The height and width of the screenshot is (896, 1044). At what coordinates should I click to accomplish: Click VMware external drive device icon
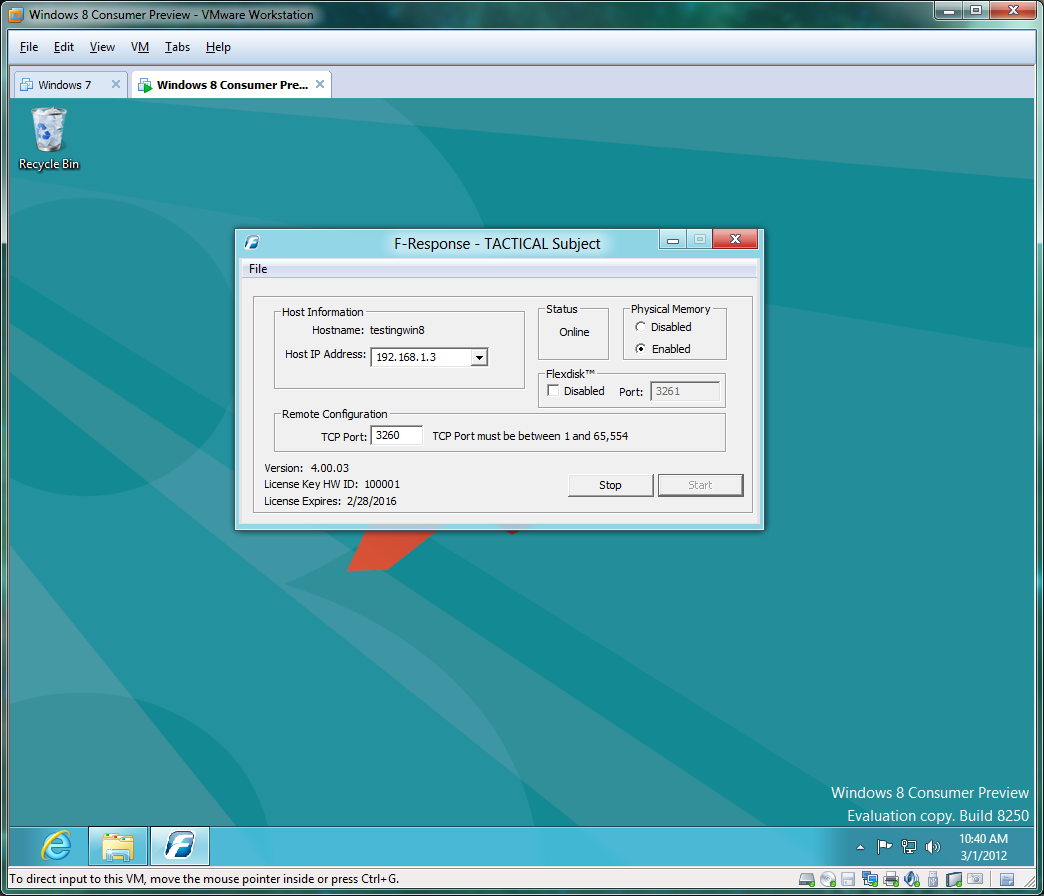(x=954, y=879)
